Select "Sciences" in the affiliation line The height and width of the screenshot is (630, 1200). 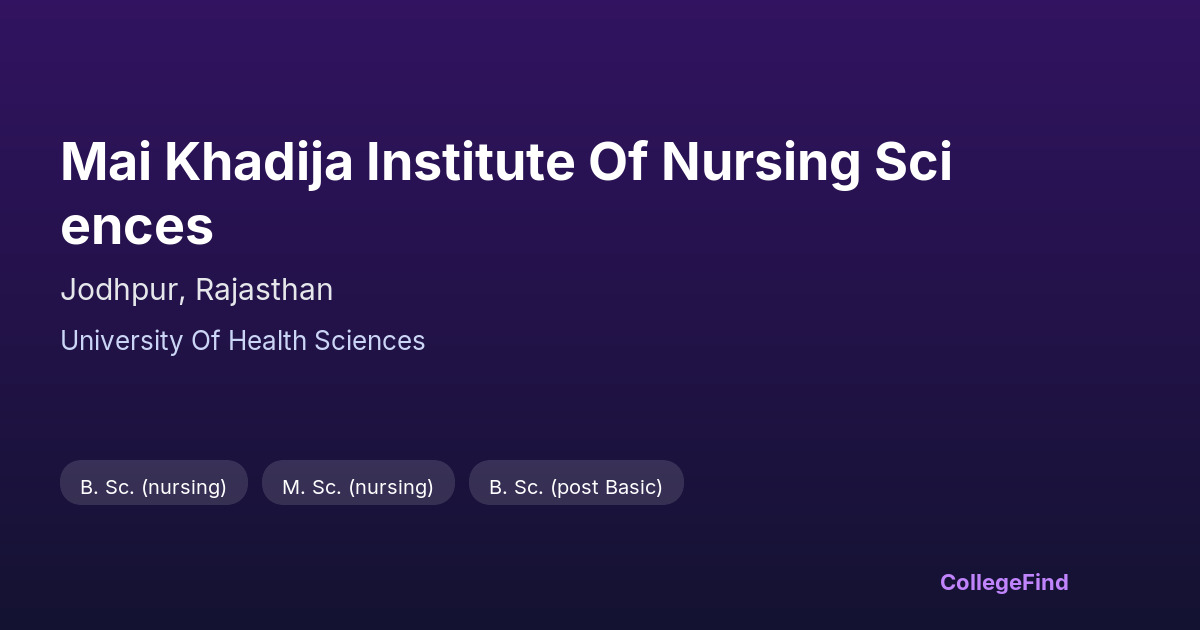369,341
